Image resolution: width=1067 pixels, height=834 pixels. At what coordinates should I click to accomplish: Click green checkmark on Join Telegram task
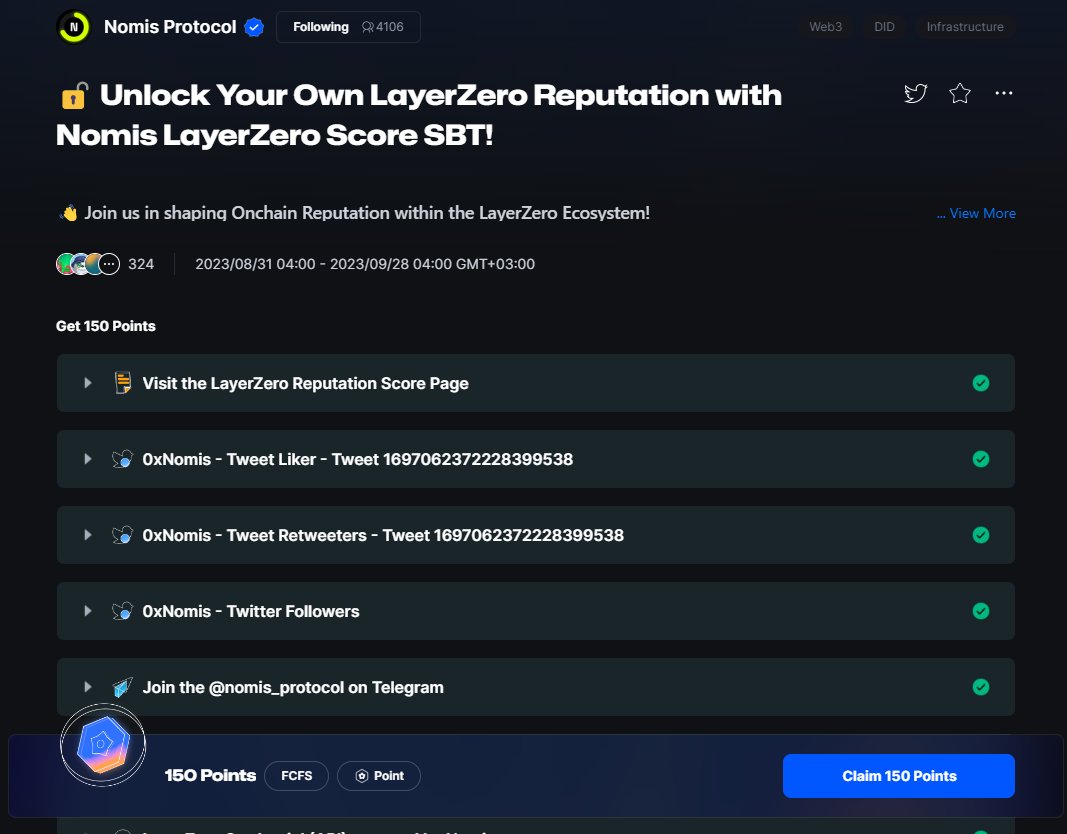point(981,687)
